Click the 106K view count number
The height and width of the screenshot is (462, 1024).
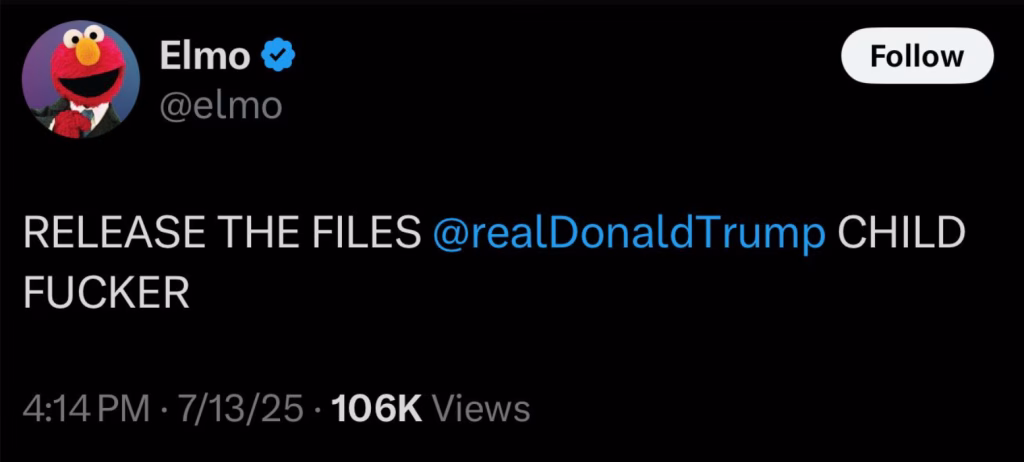[x=377, y=409]
